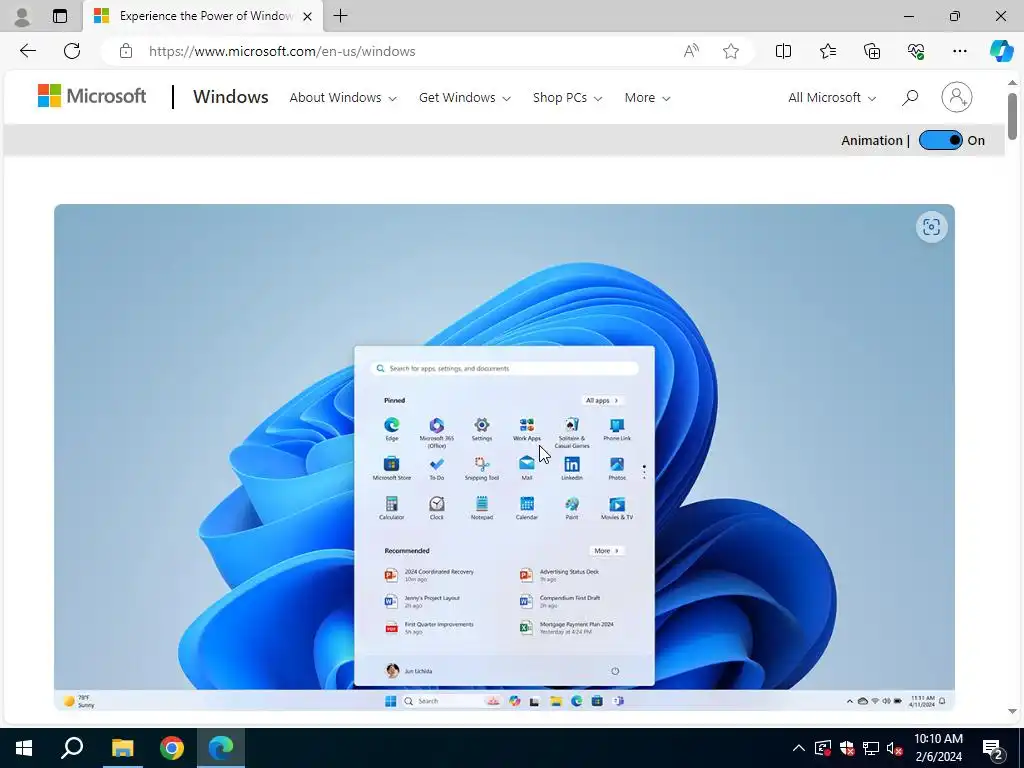Open taskbar Search

[x=72, y=748]
